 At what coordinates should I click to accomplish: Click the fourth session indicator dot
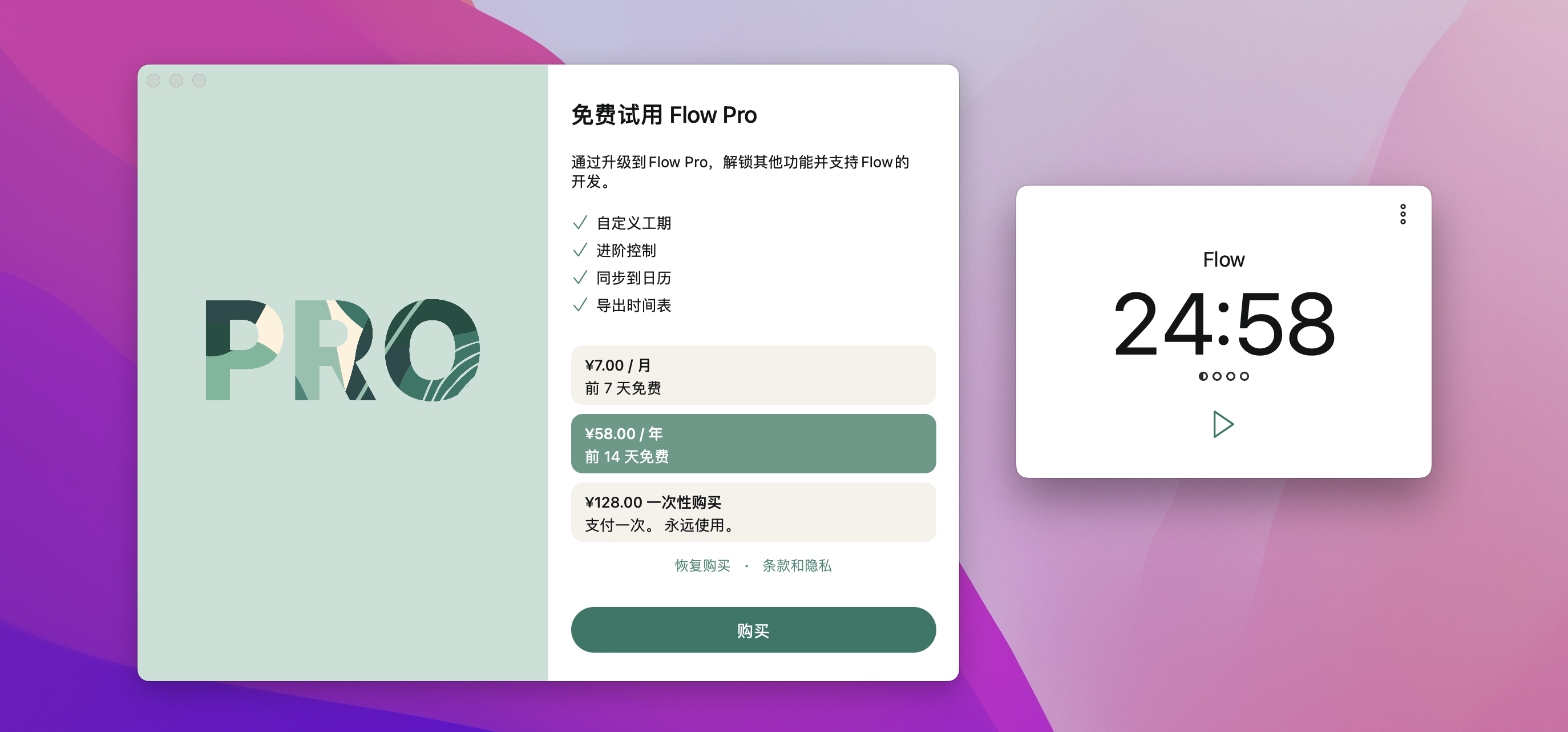(1244, 376)
